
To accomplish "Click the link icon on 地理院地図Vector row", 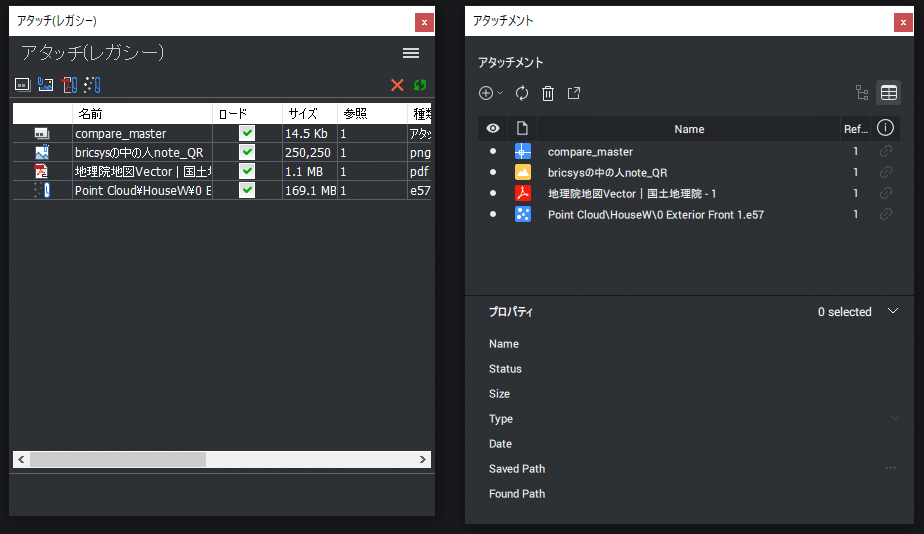I will 885,193.
